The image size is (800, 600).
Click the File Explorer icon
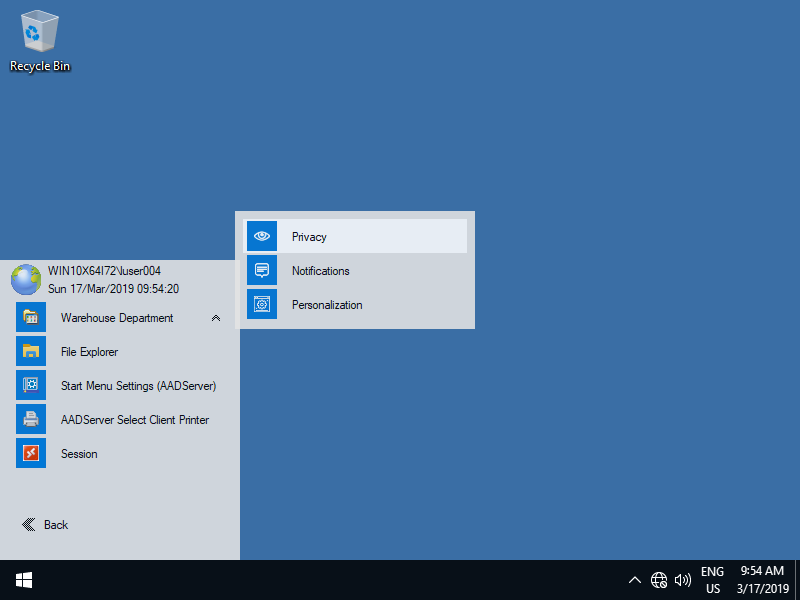click(x=31, y=352)
